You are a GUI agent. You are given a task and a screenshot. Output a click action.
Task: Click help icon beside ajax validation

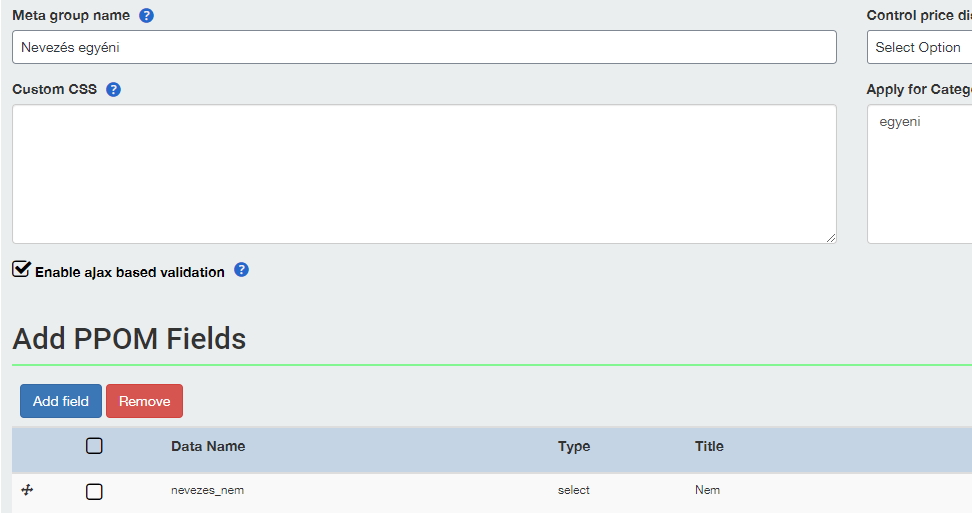click(242, 270)
